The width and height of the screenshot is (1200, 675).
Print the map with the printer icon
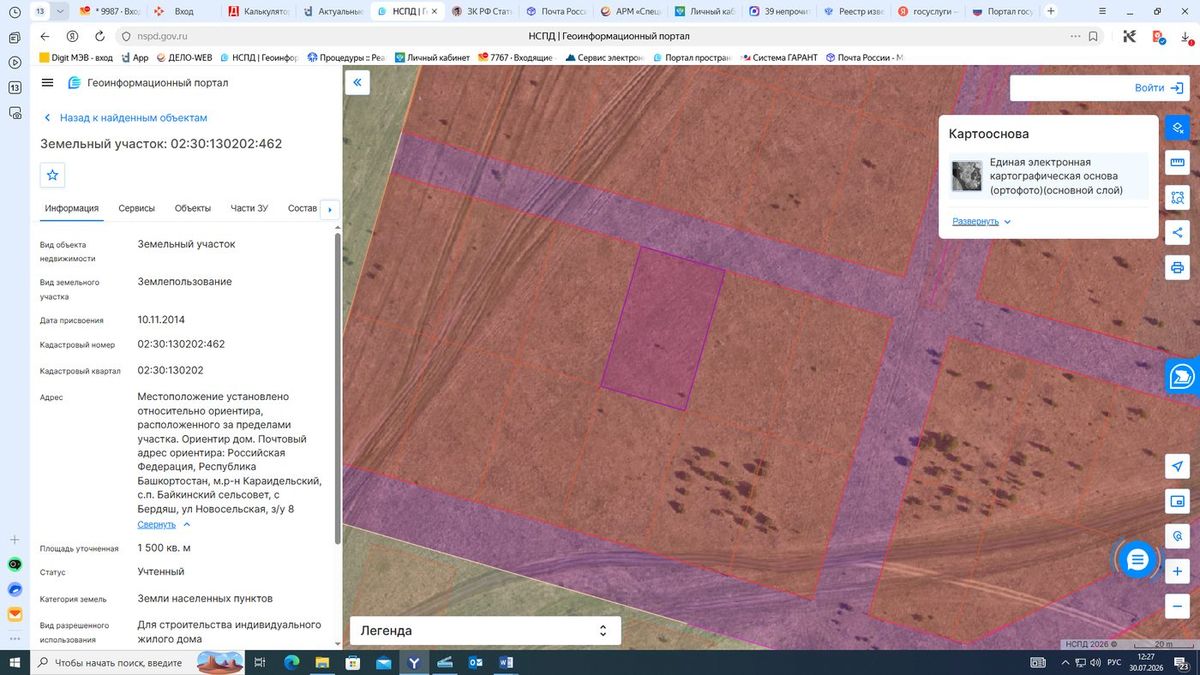click(1177, 268)
